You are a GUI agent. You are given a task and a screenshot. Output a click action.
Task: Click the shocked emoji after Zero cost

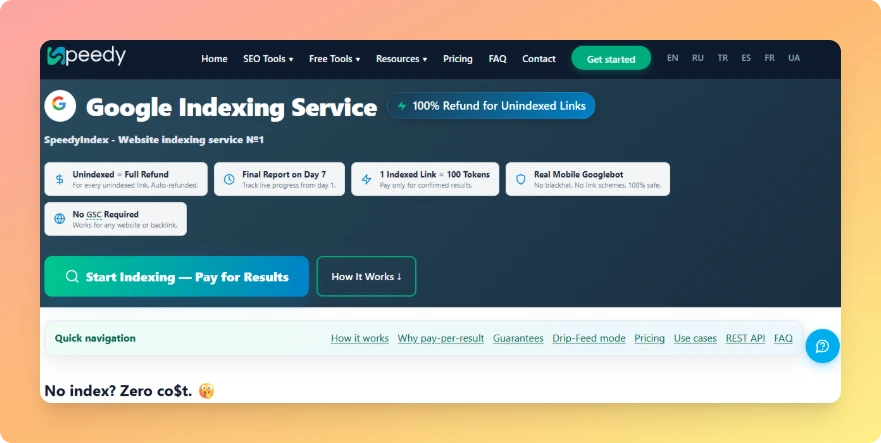coord(206,391)
